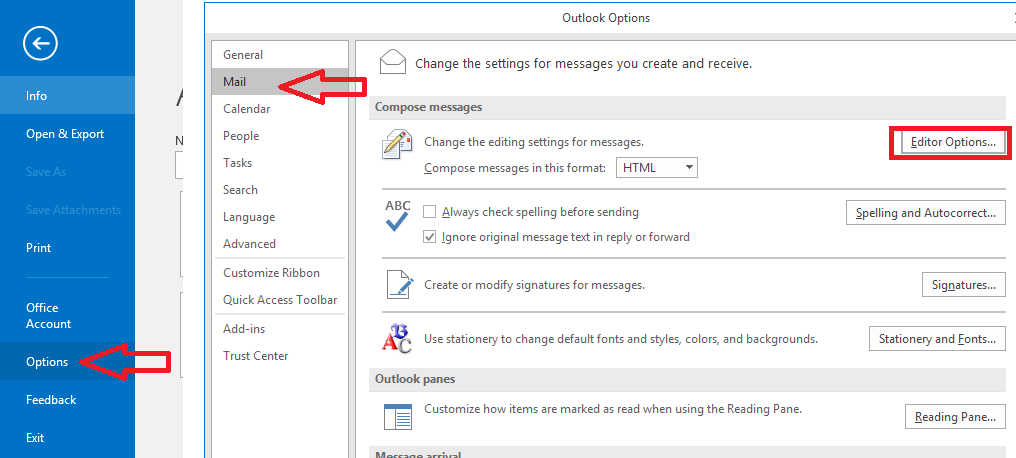Open Feedback in the backstage sidebar
Image resolution: width=1016 pixels, height=458 pixels.
pyautogui.click(x=67, y=400)
